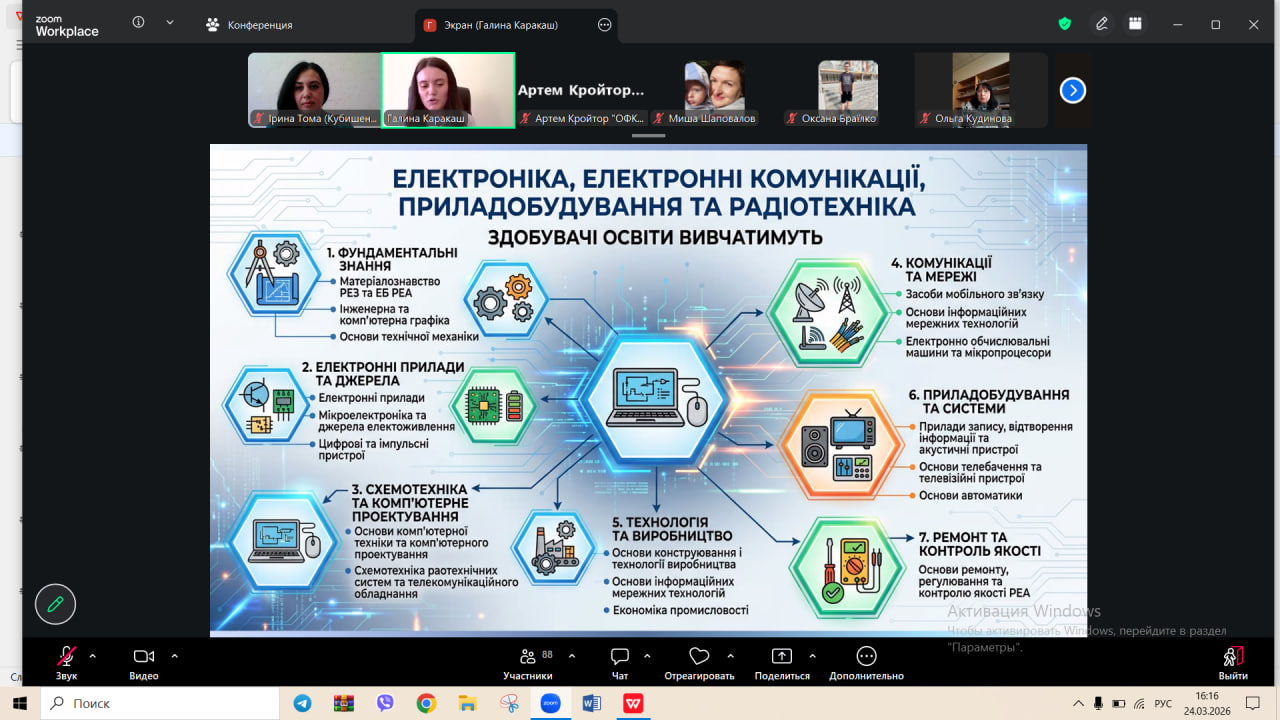This screenshot has height=720, width=1280.
Task: Click the green encryption shield icon
Action: tap(1065, 24)
